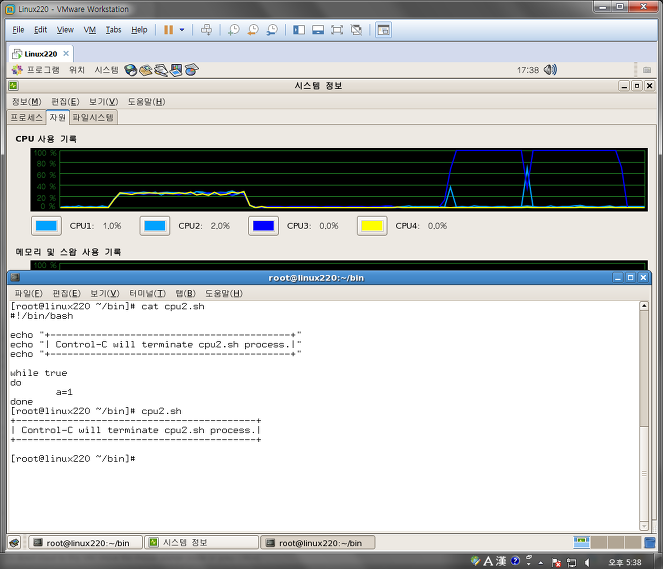Open terminal 도움말(H) menu
The height and width of the screenshot is (569, 663).
coord(224,293)
